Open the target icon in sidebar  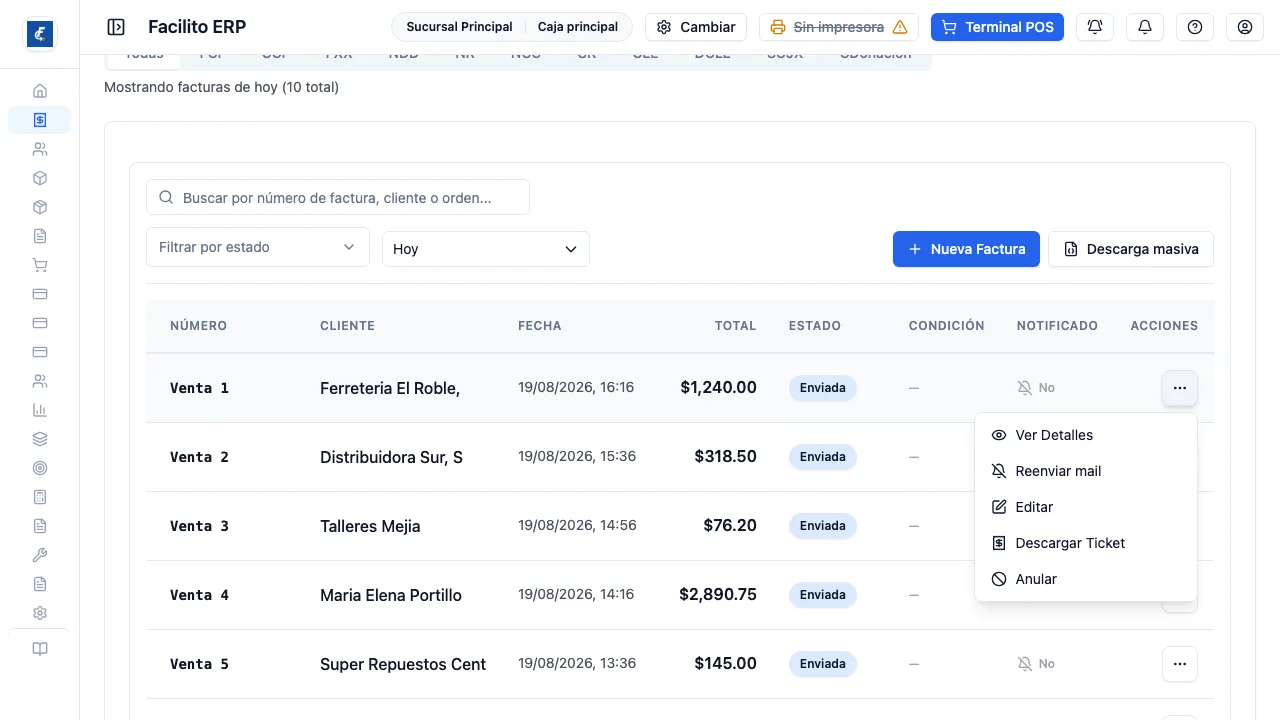[x=40, y=468]
